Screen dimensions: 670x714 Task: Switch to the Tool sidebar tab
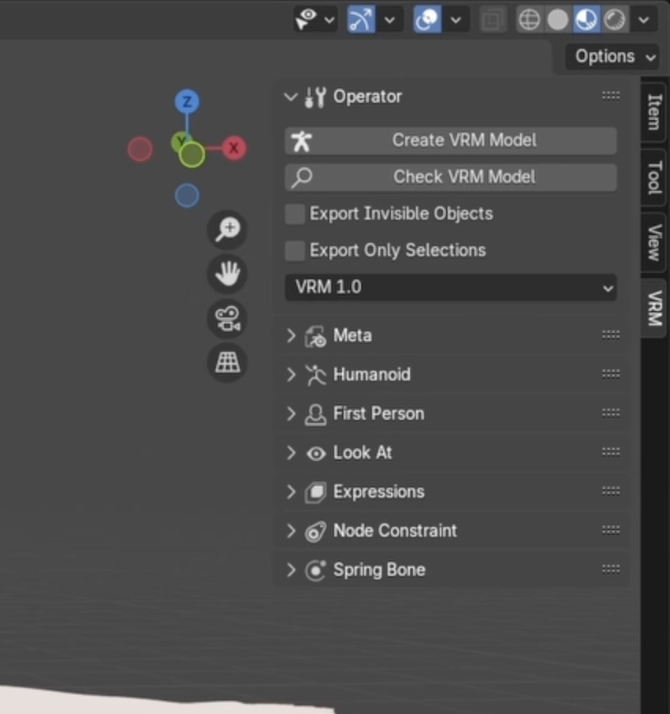coord(654,178)
